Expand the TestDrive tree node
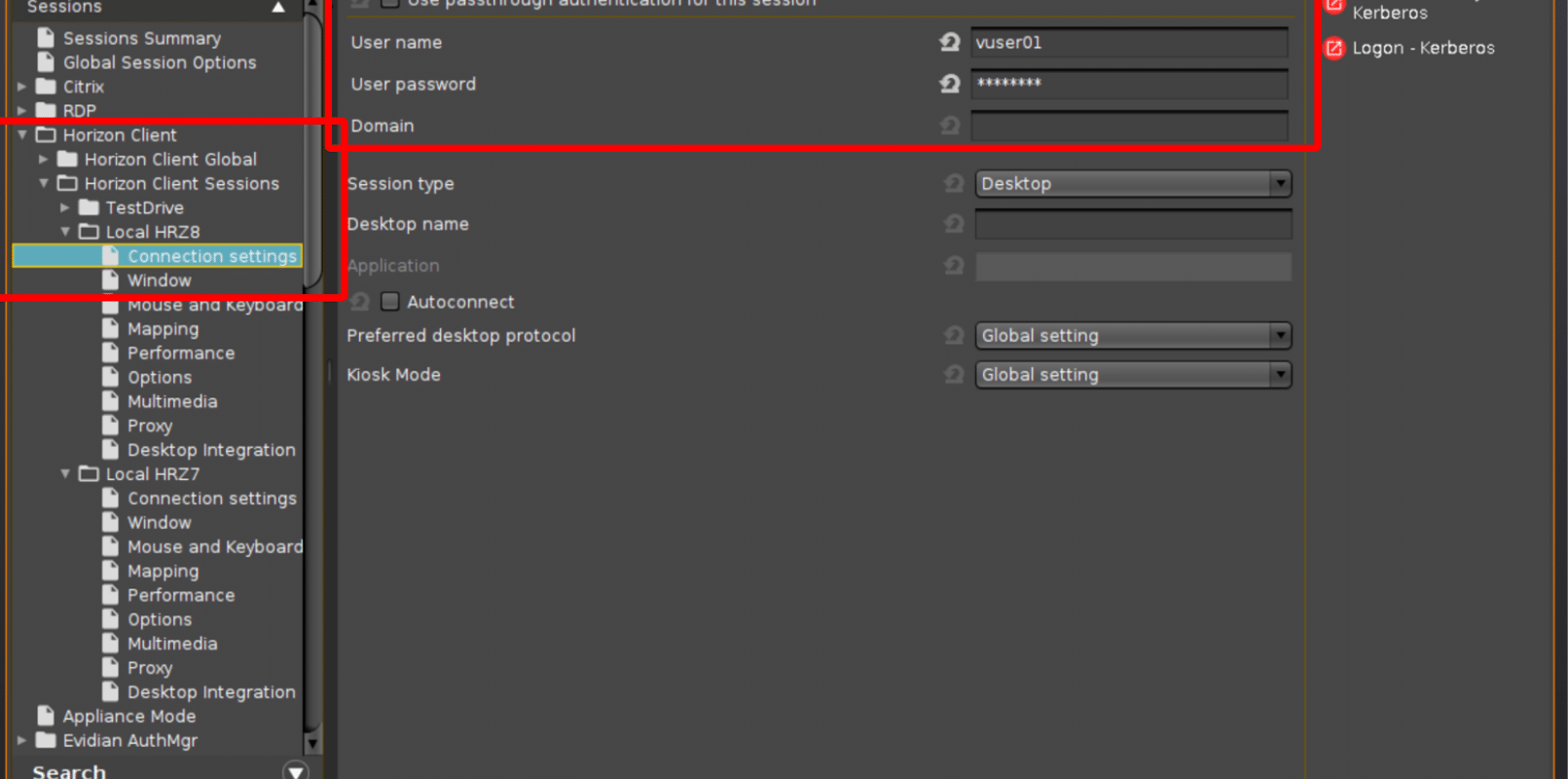Screen dimensions: 1568x779 click(65, 207)
